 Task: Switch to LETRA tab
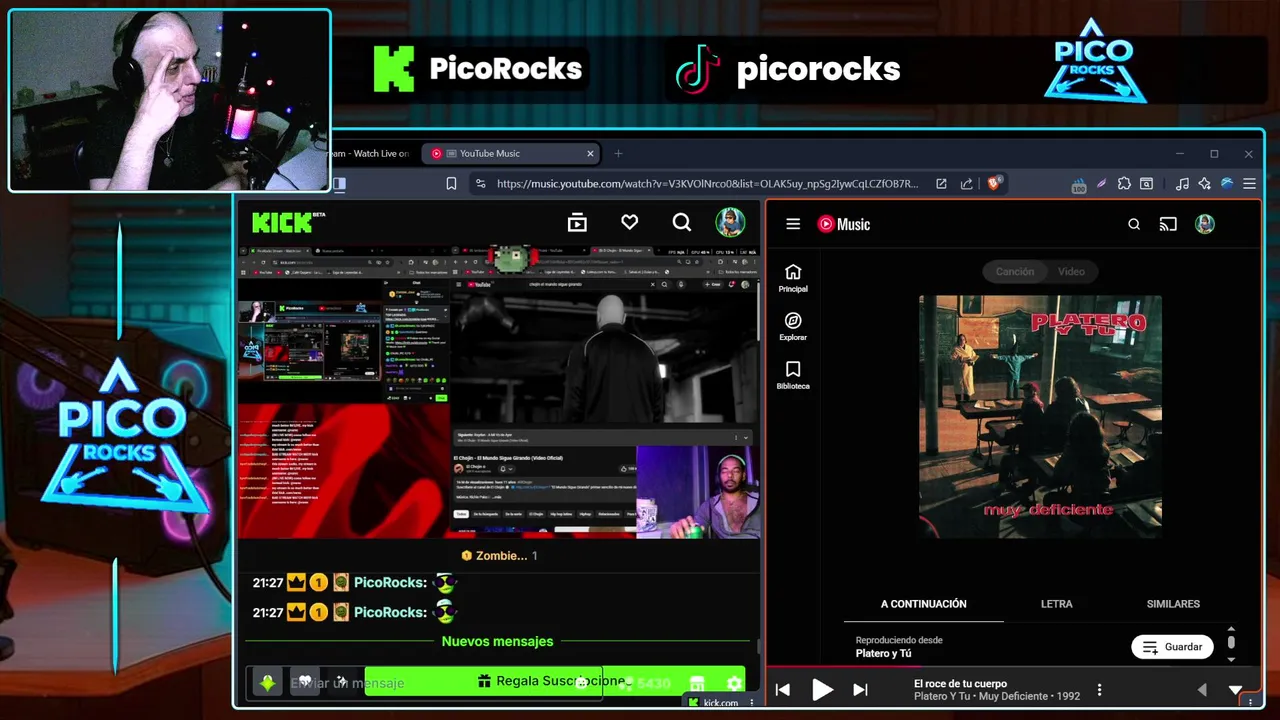tap(1056, 604)
